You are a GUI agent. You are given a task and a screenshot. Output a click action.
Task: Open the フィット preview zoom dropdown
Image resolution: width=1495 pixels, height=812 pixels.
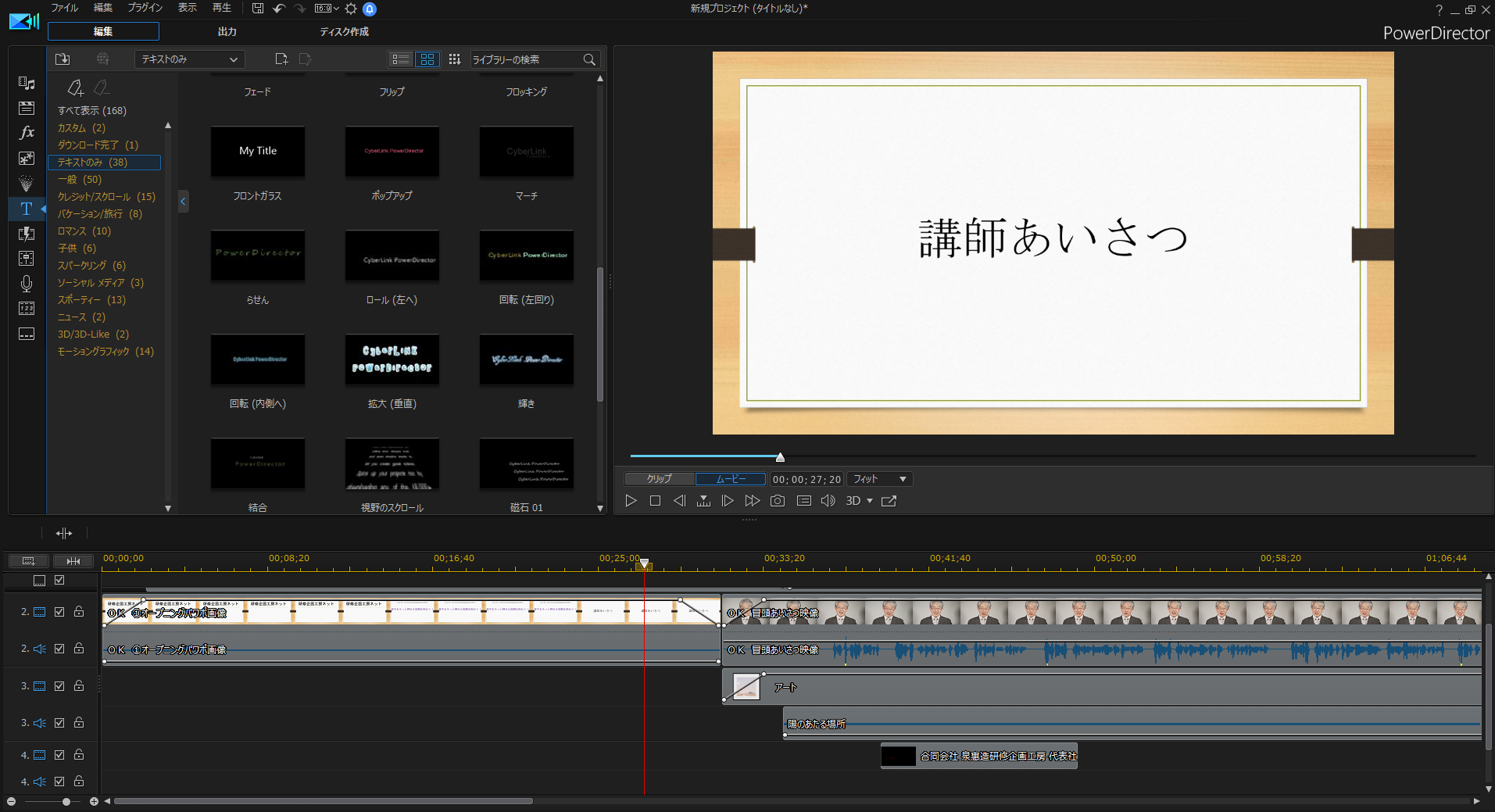pos(879,479)
